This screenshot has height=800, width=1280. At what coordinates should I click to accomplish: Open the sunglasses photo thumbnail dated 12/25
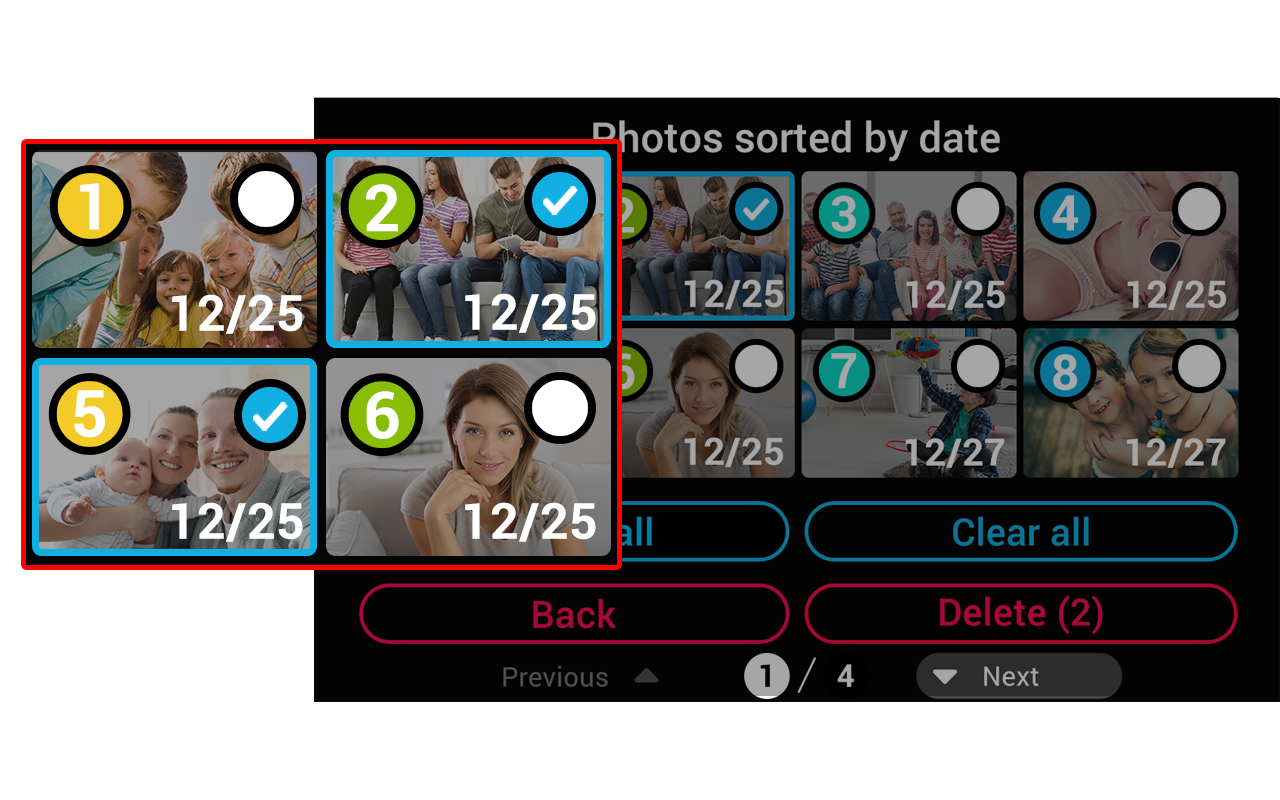click(x=1130, y=246)
